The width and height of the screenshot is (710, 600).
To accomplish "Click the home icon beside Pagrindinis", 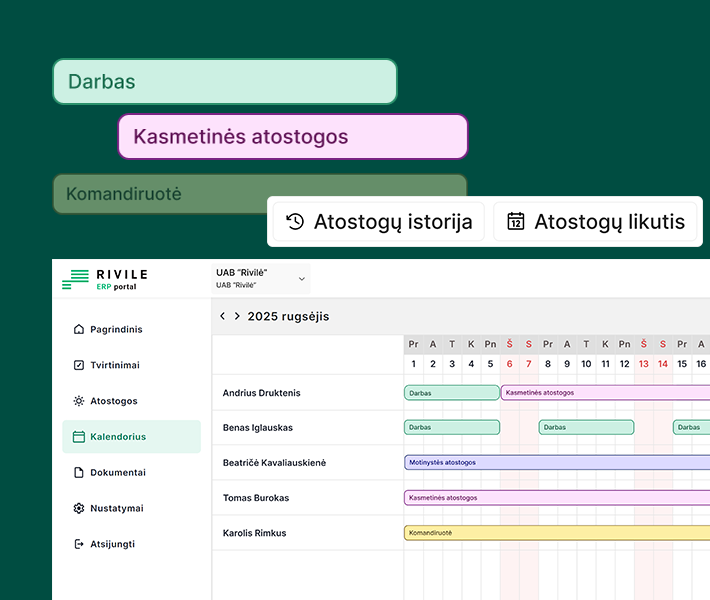I will coord(79,329).
